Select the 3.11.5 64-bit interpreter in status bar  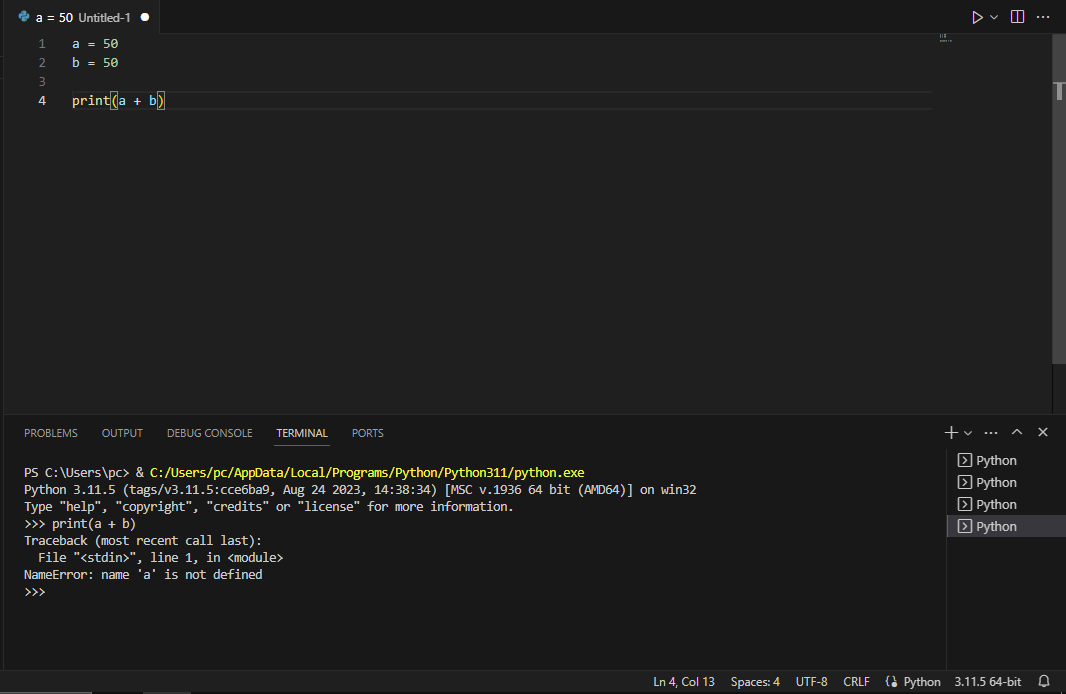(x=987, y=682)
